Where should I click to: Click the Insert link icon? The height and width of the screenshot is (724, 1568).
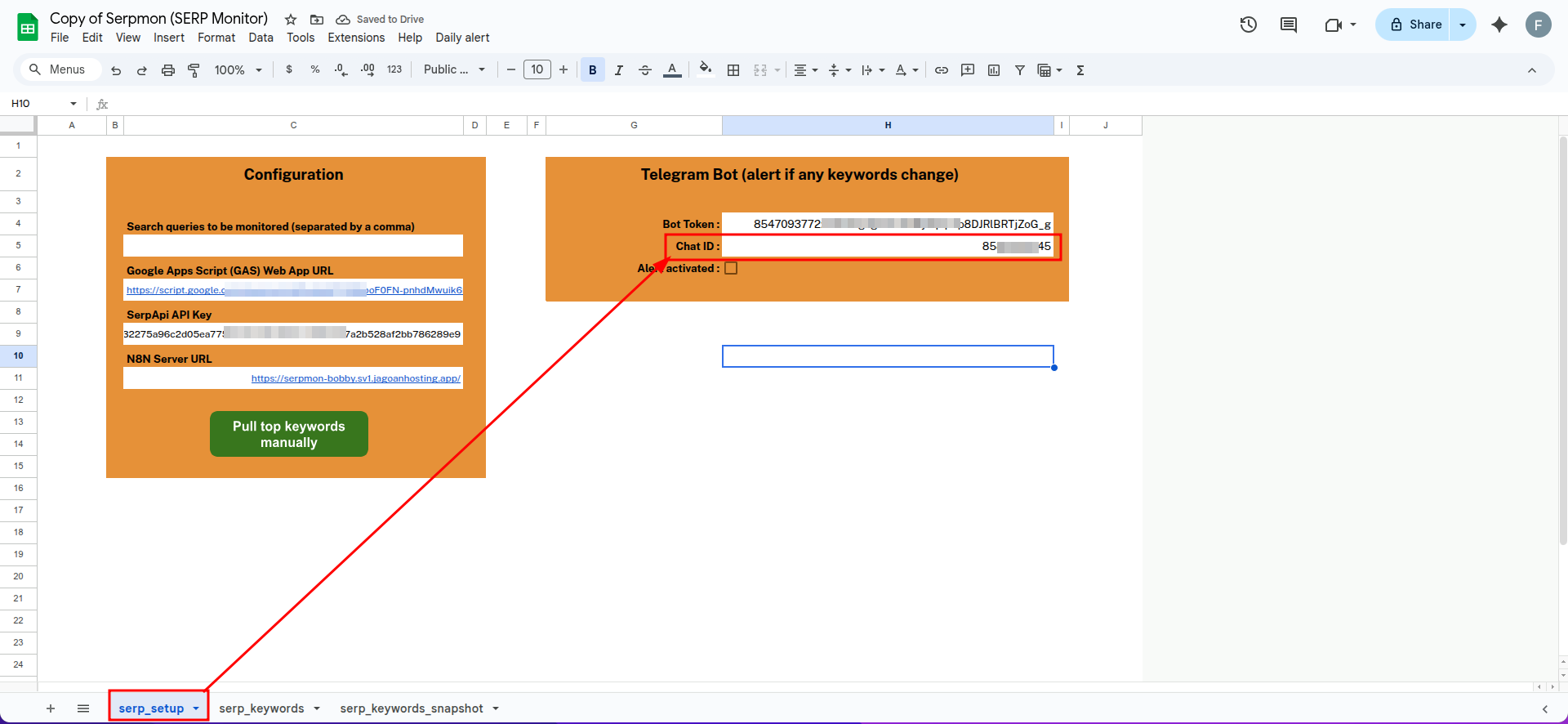pyautogui.click(x=941, y=70)
